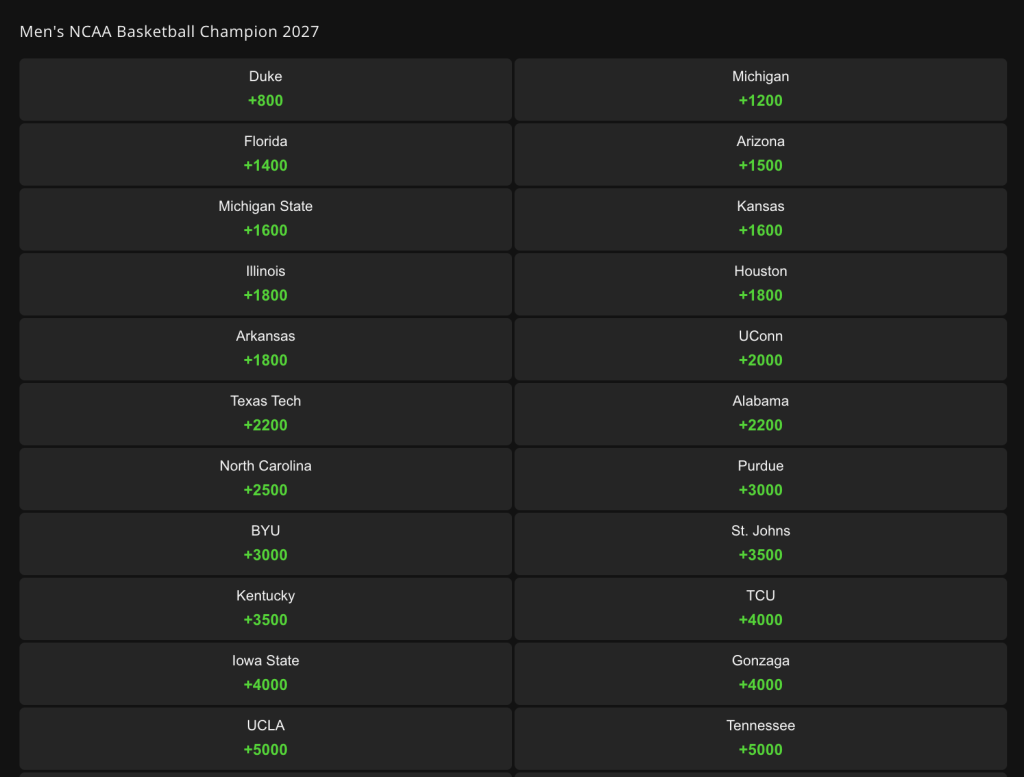Choose UConn +2000 to win championship
This screenshot has height=777, width=1024.
tap(760, 349)
